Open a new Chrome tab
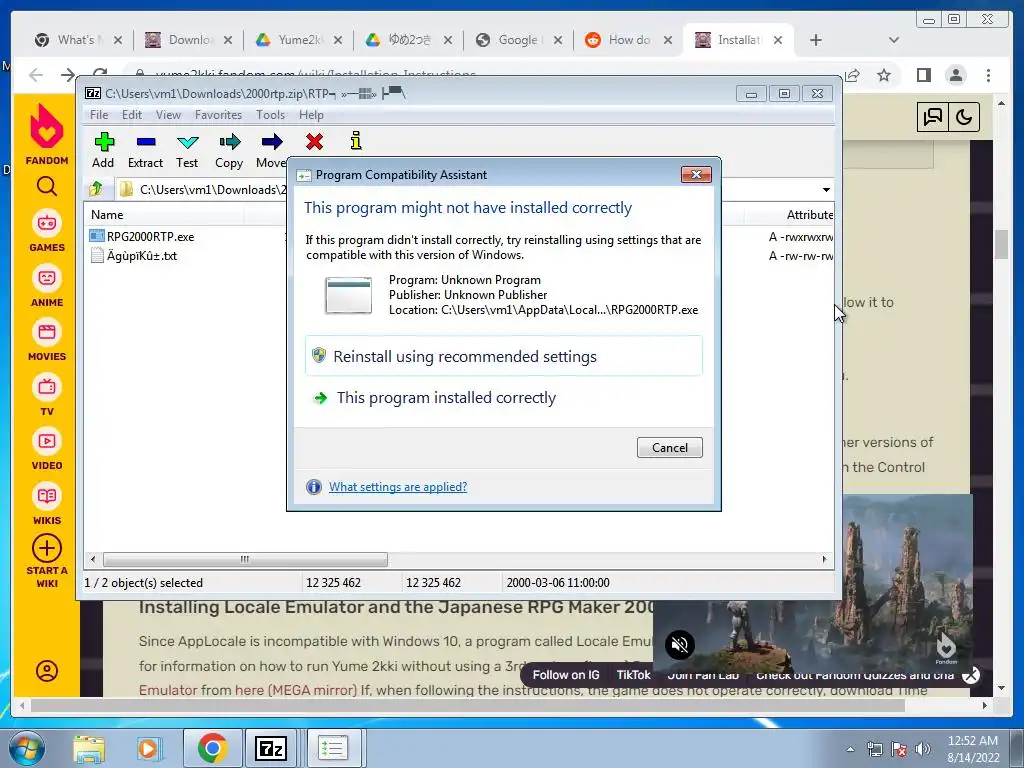Screen dimensions: 1024x768 (816, 40)
